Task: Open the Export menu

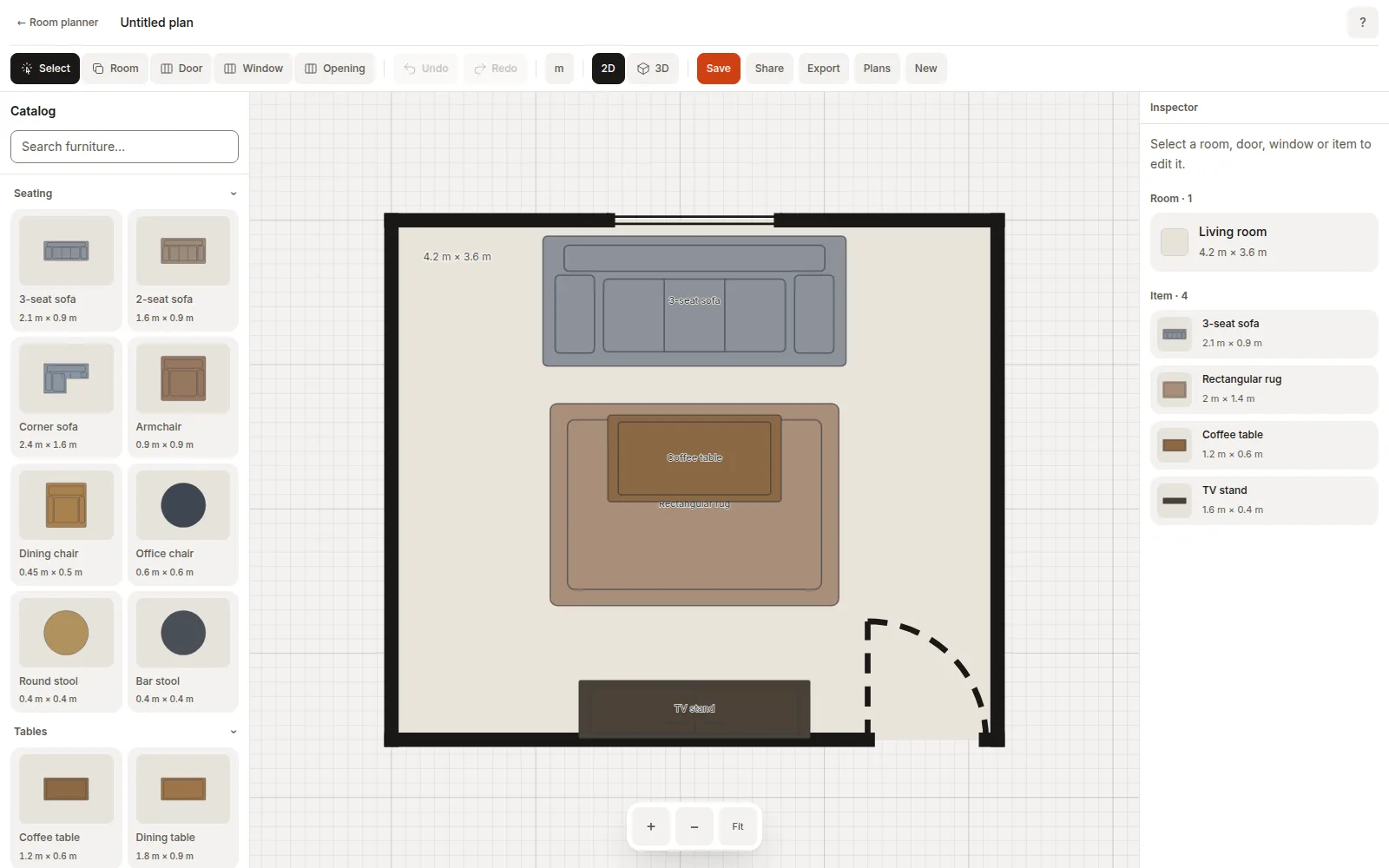Action: (x=823, y=69)
